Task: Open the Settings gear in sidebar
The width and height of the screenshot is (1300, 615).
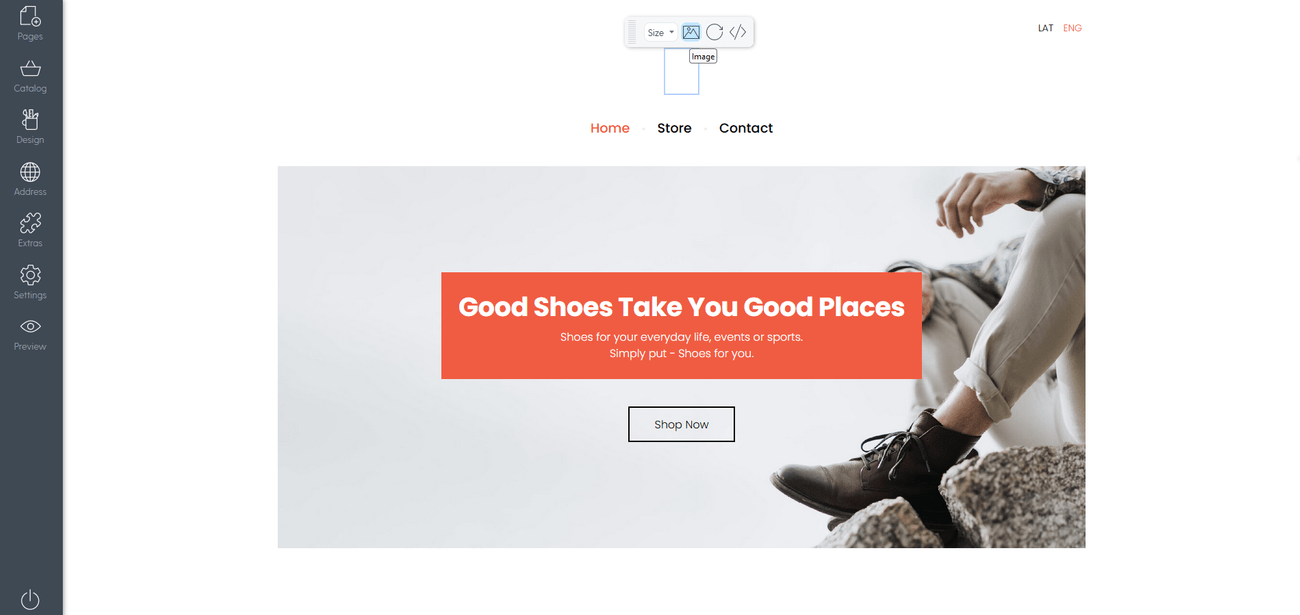Action: click(x=30, y=282)
